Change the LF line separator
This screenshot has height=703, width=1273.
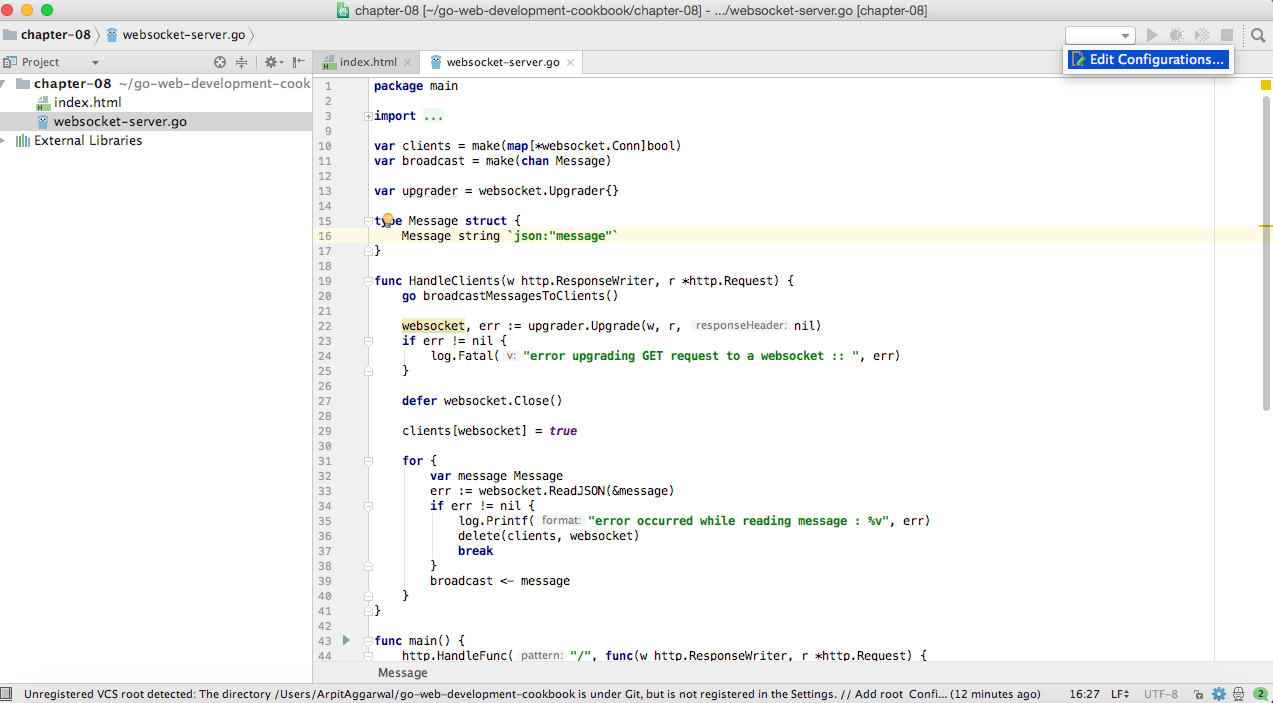pos(1119,694)
